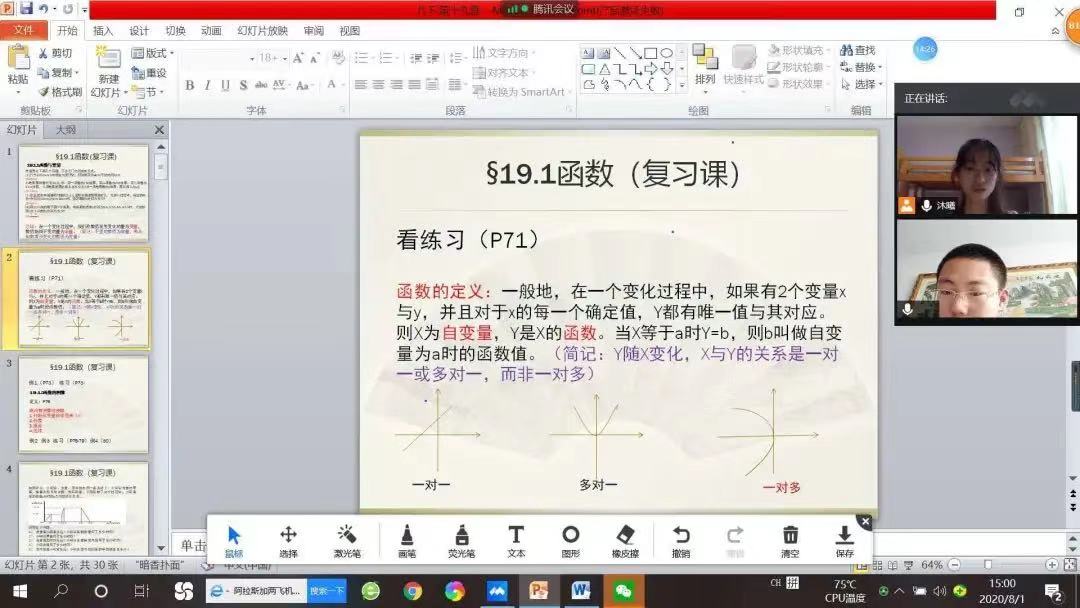This screenshot has width=1080, height=608.
Task: Click the 清空 trash icon to clear annotations
Action: point(790,539)
